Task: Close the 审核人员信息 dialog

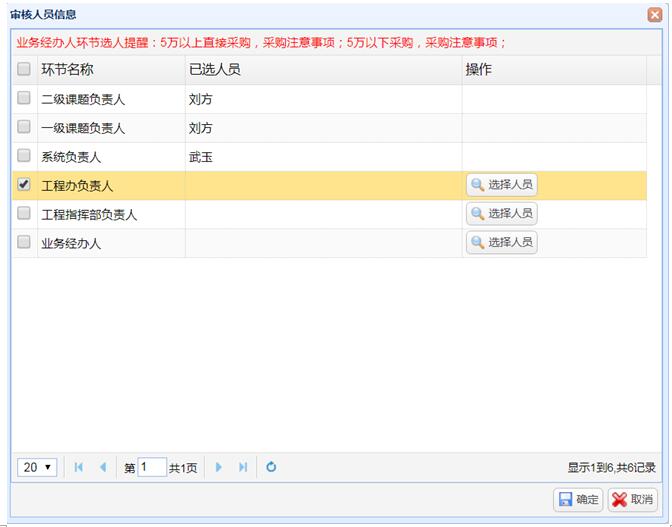Action: tap(655, 15)
